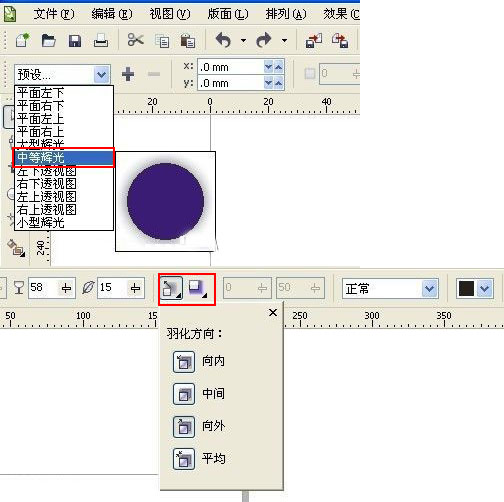Open the shadow color dropdown arrow
Screen dimensions: 504x502
tap(485, 288)
